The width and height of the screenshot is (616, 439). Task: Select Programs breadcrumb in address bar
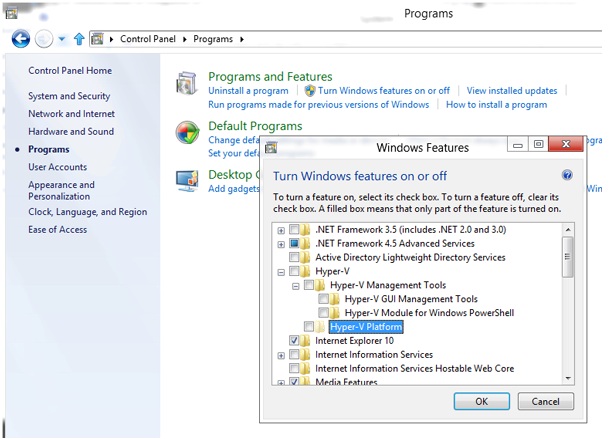click(x=213, y=39)
